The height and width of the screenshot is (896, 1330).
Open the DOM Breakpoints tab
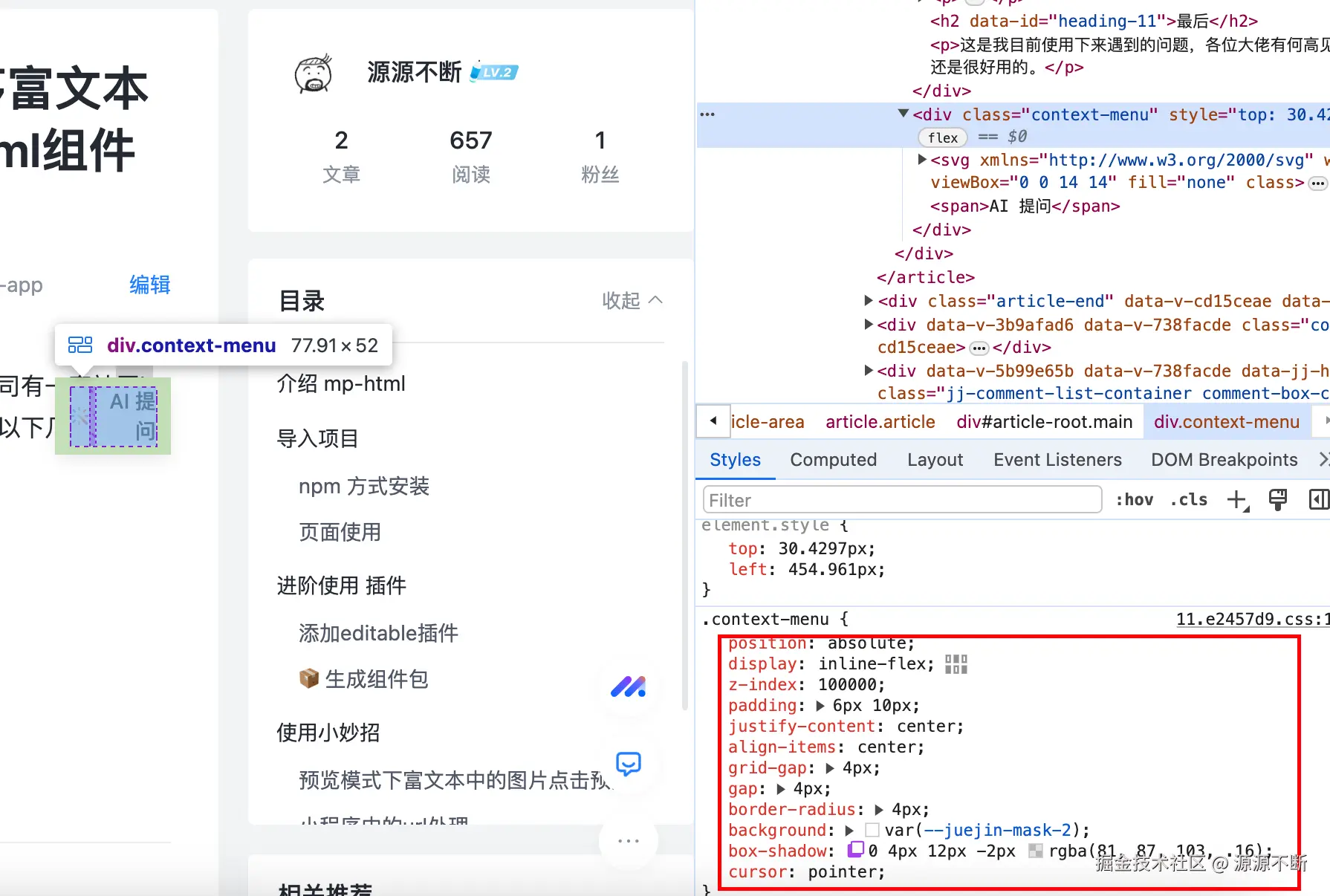[1224, 460]
